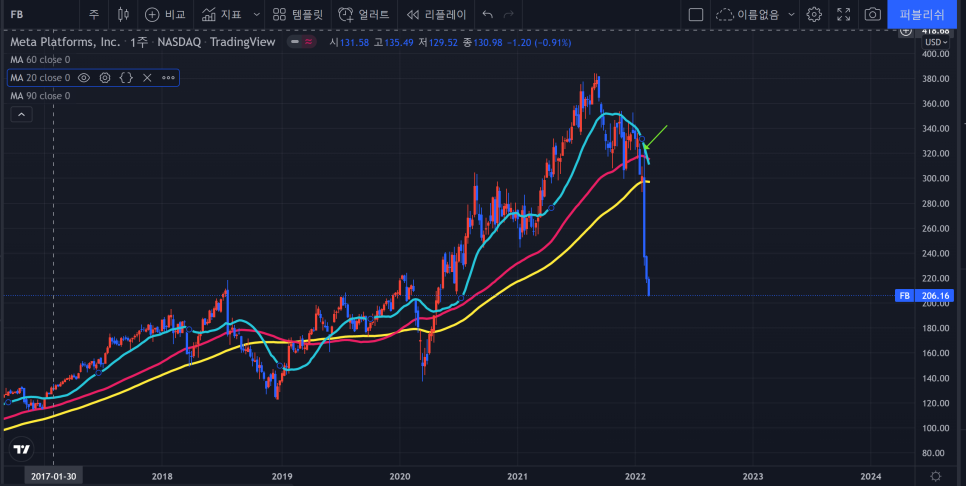The image size is (966, 486).
Task: Enter fullscreen mode
Action: pyautogui.click(x=843, y=14)
